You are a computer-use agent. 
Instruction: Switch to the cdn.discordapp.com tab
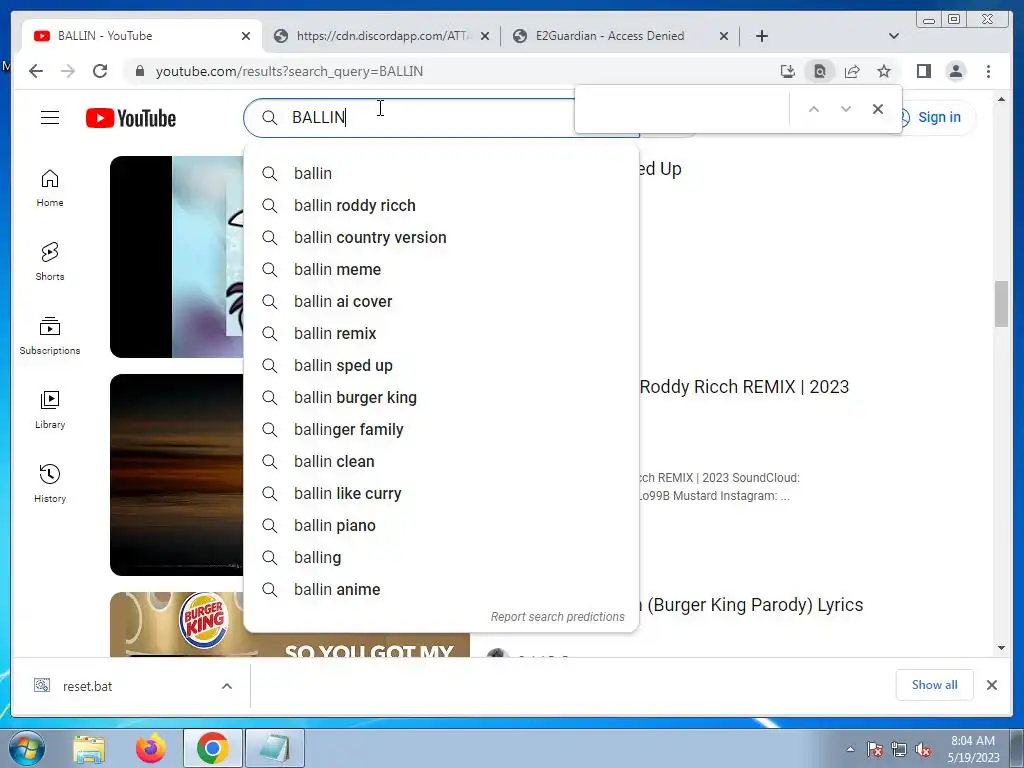tap(382, 36)
